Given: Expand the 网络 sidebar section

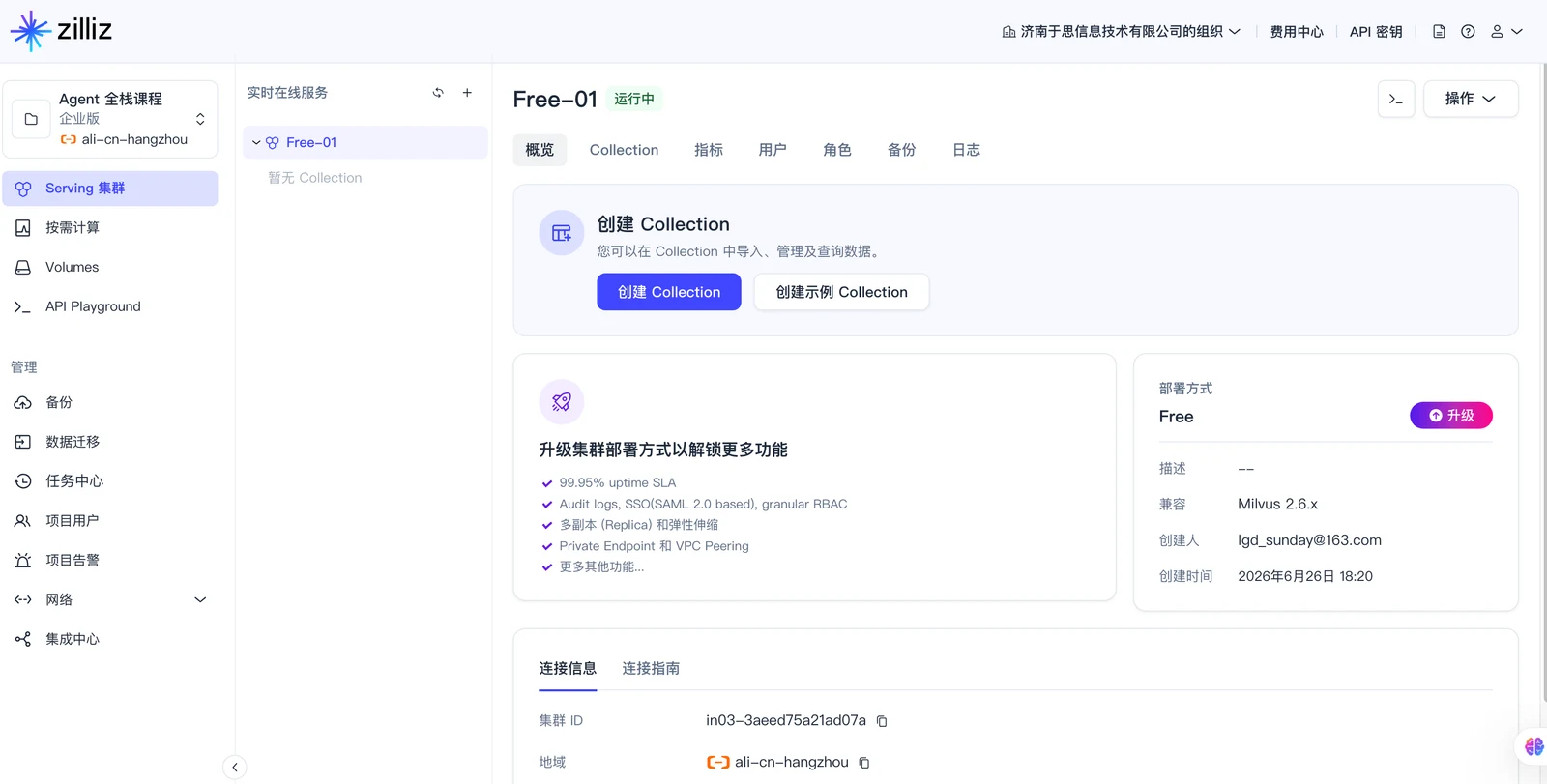Looking at the screenshot, I should tap(110, 600).
